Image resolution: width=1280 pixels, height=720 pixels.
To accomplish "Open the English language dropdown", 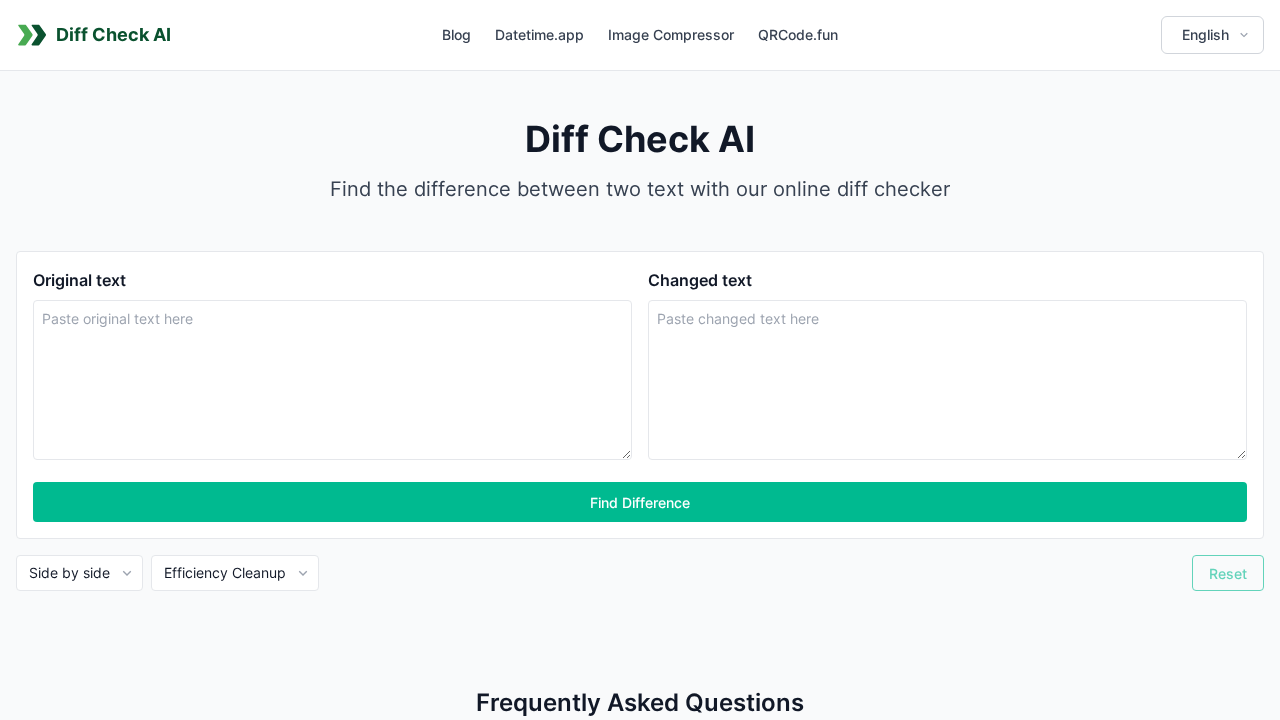I will (1211, 35).
